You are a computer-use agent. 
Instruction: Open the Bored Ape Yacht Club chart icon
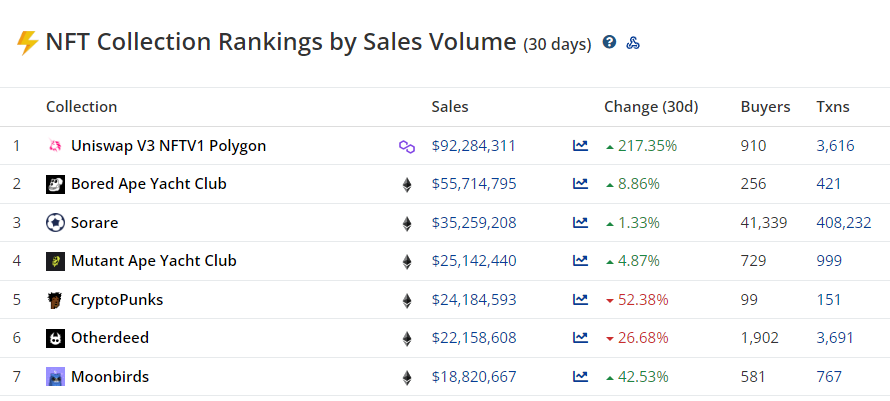tap(580, 184)
